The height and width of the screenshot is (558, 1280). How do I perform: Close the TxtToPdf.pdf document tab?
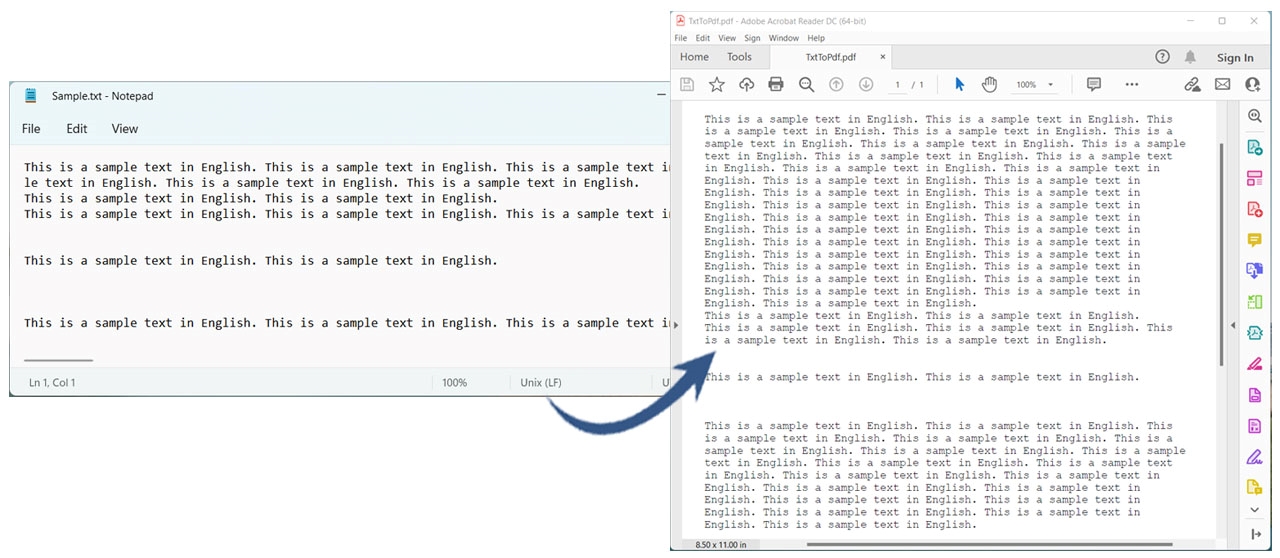[x=882, y=57]
